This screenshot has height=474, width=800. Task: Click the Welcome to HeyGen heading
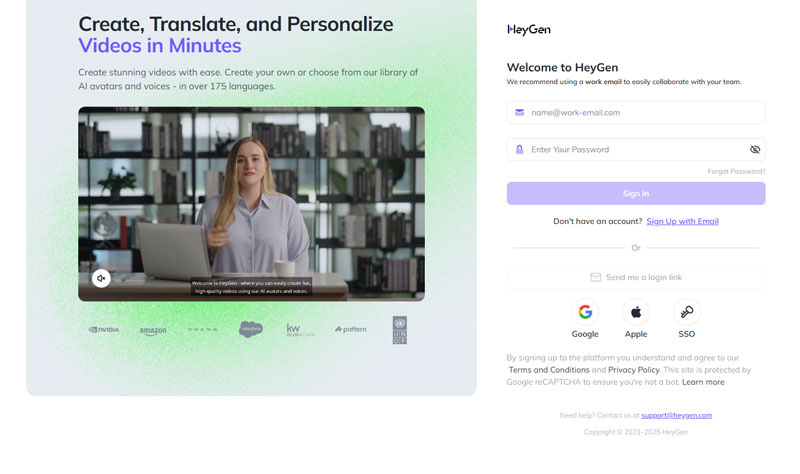(562, 67)
